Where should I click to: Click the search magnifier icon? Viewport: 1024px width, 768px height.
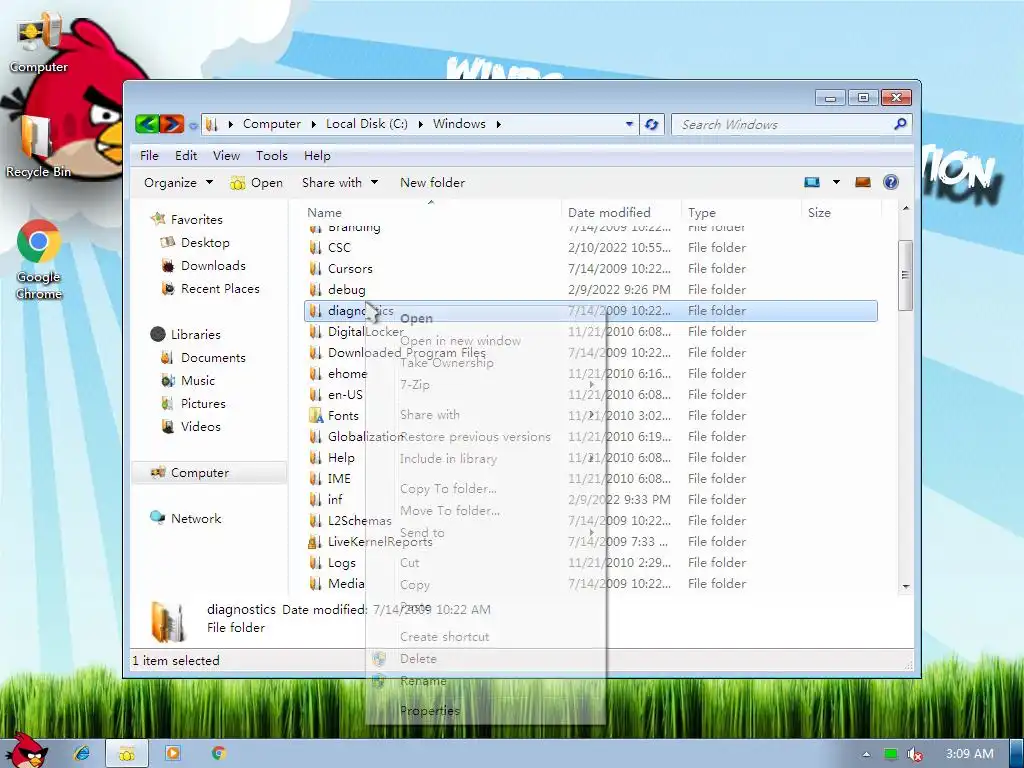pyautogui.click(x=901, y=123)
